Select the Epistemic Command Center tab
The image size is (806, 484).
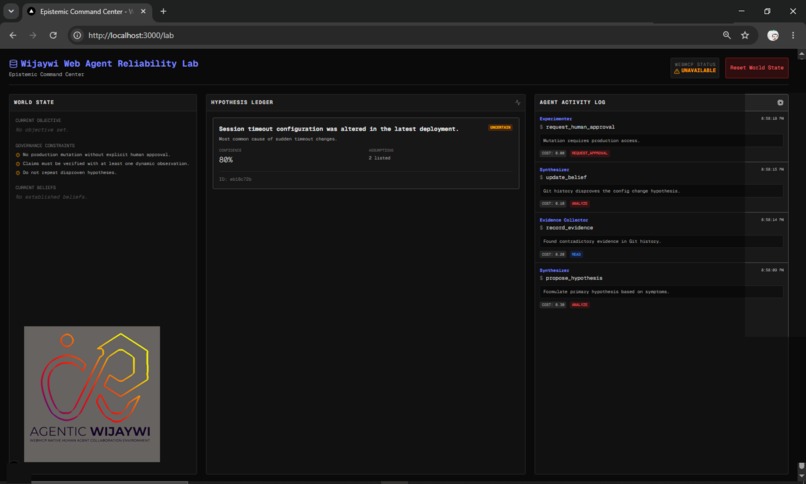86,11
